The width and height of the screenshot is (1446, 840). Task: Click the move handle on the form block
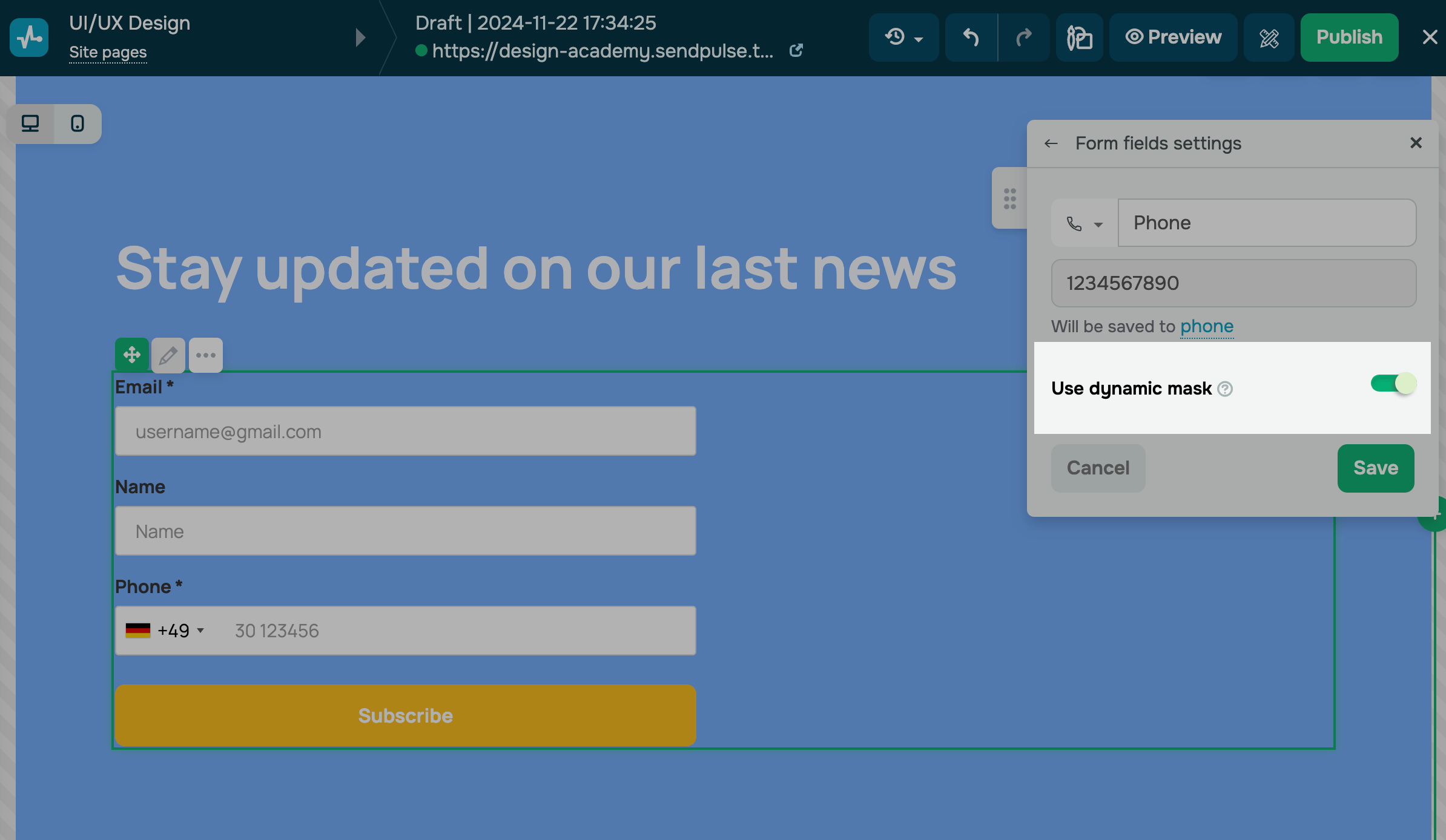(x=132, y=355)
